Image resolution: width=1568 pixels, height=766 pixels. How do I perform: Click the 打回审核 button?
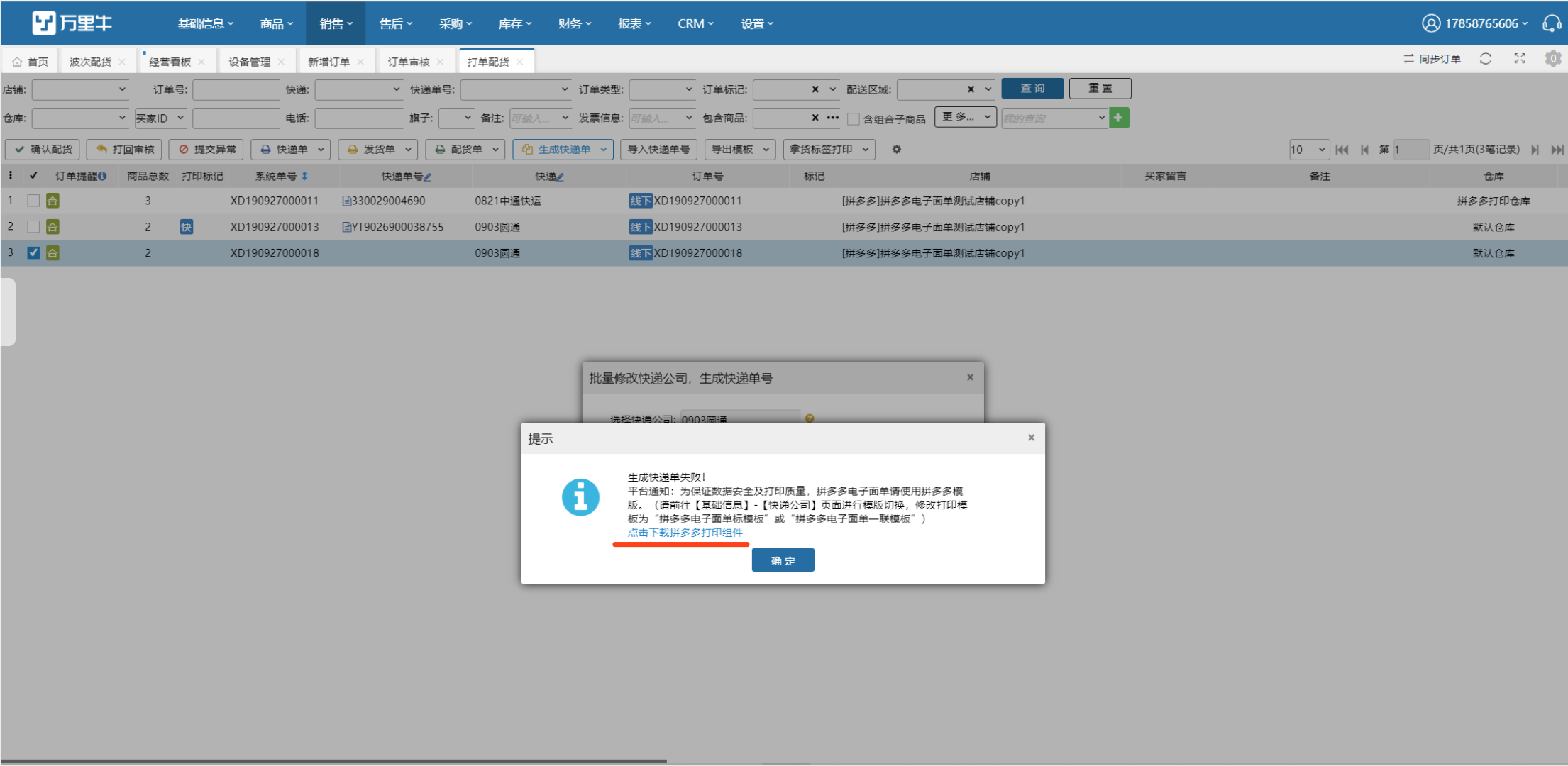[x=125, y=150]
